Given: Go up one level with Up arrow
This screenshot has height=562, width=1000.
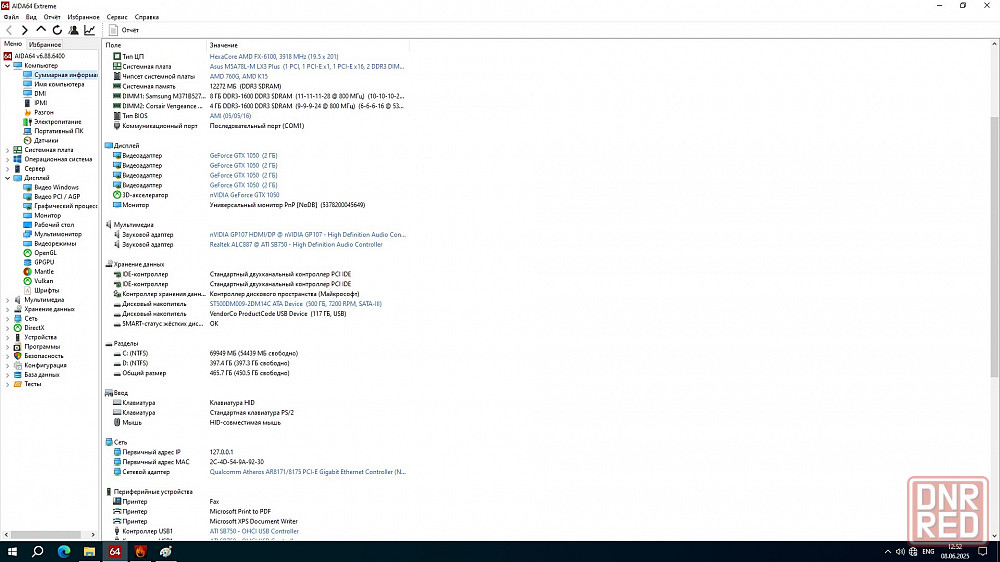Looking at the screenshot, I should (41, 29).
